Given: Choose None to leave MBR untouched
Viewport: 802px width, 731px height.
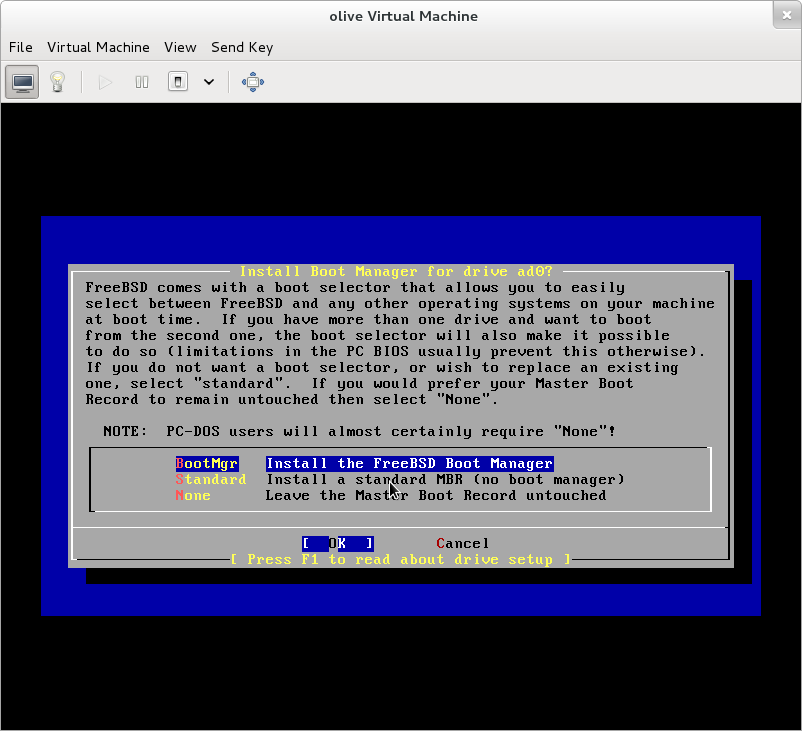Looking at the screenshot, I should pos(193,496).
